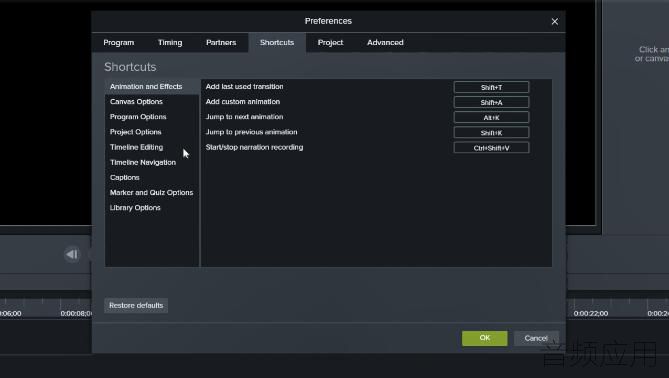This screenshot has width=669, height=378.
Task: Select the Project tab
Action: (x=330, y=43)
